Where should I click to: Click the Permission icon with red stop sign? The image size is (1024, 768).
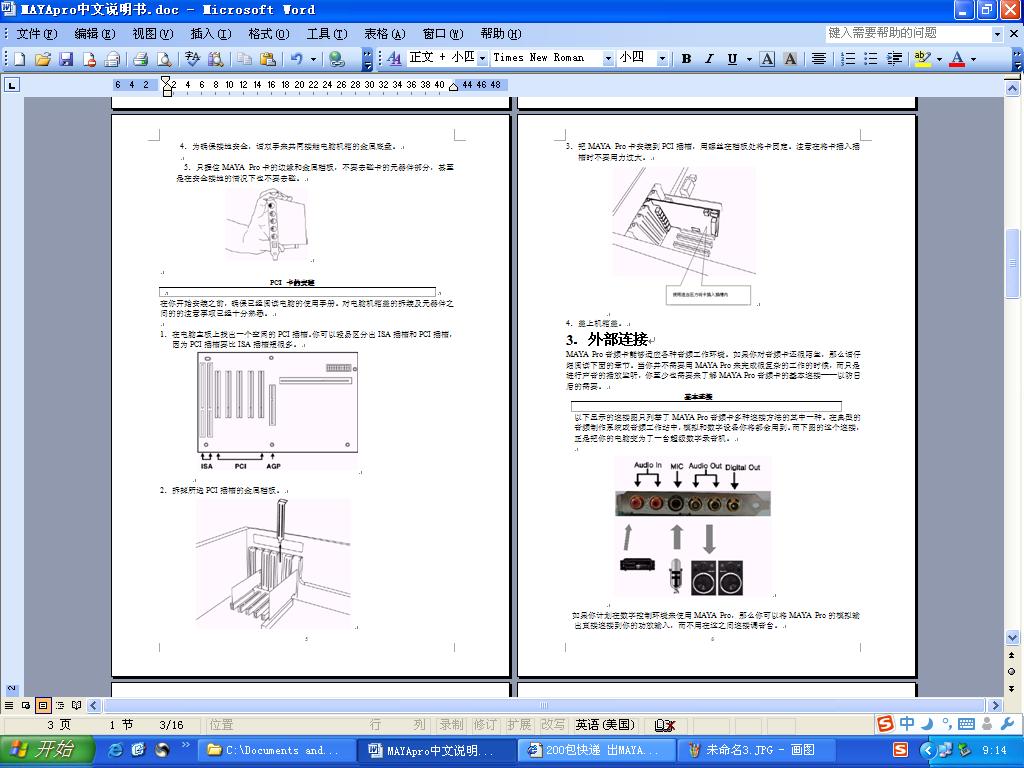coord(89,59)
